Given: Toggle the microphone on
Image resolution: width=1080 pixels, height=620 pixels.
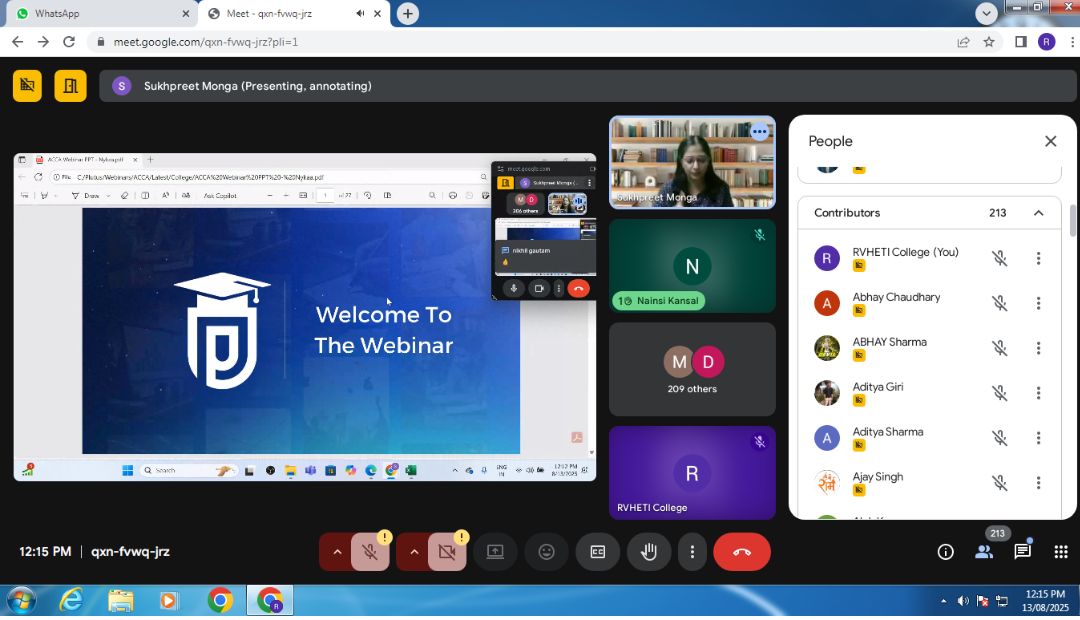Looking at the screenshot, I should pos(370,552).
